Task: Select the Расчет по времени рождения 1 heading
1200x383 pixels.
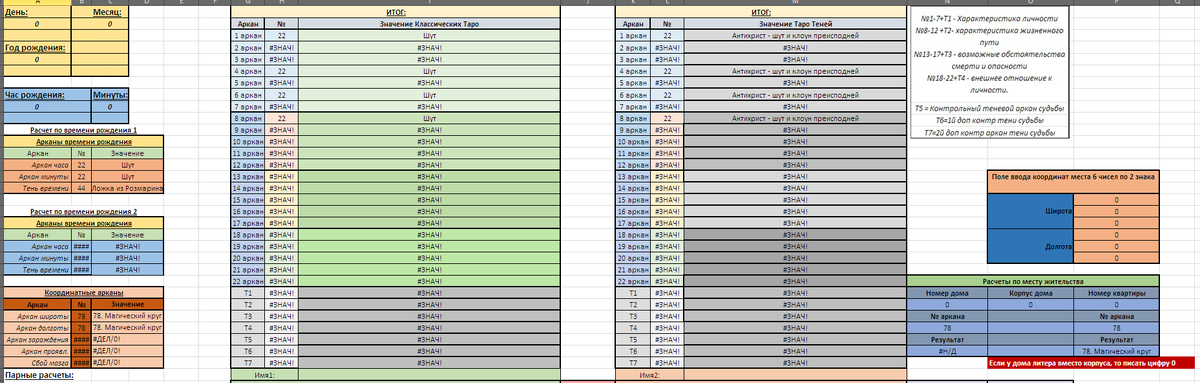Action: click(83, 130)
